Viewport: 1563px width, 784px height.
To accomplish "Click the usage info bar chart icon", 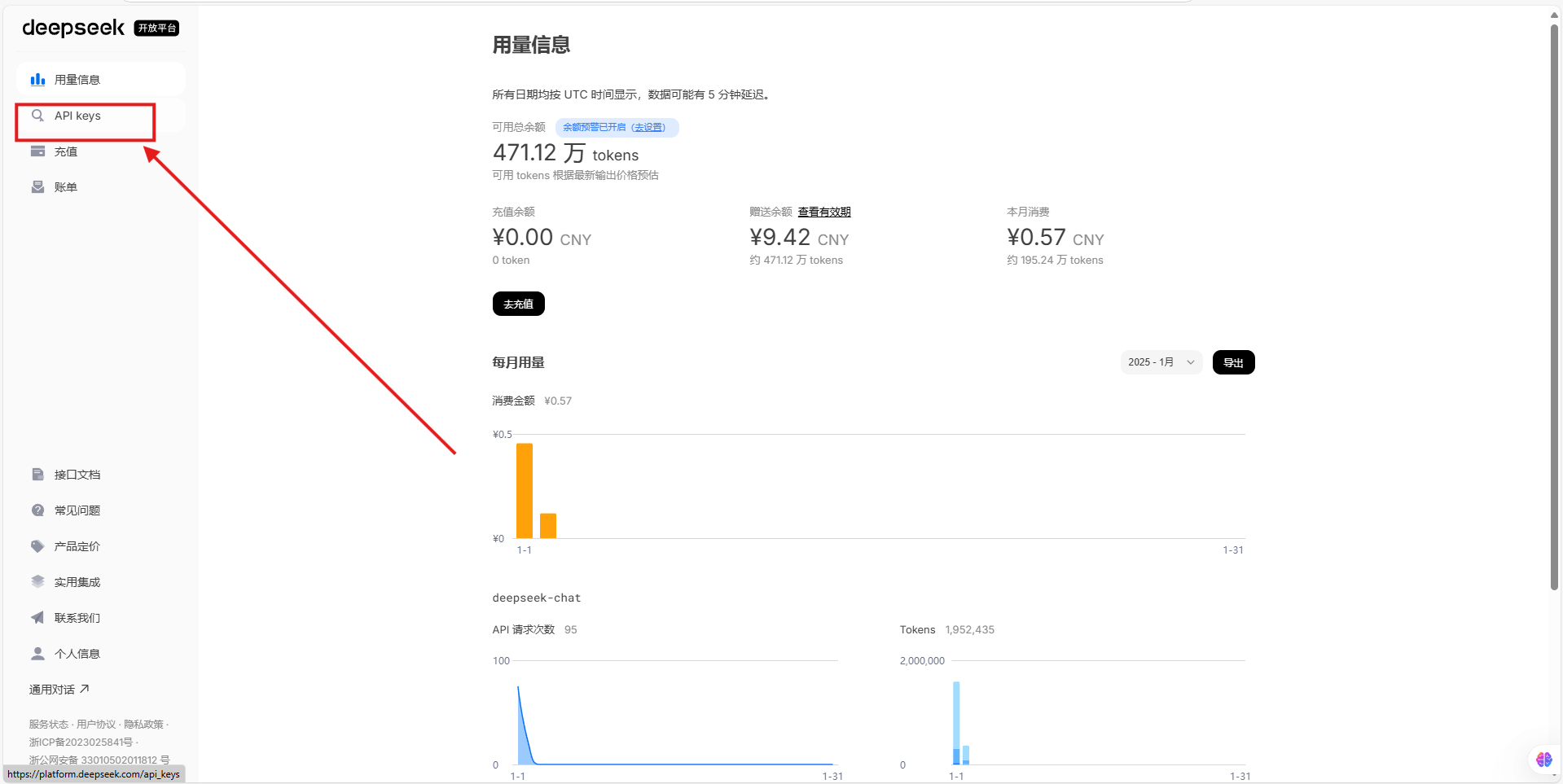I will pyautogui.click(x=37, y=80).
